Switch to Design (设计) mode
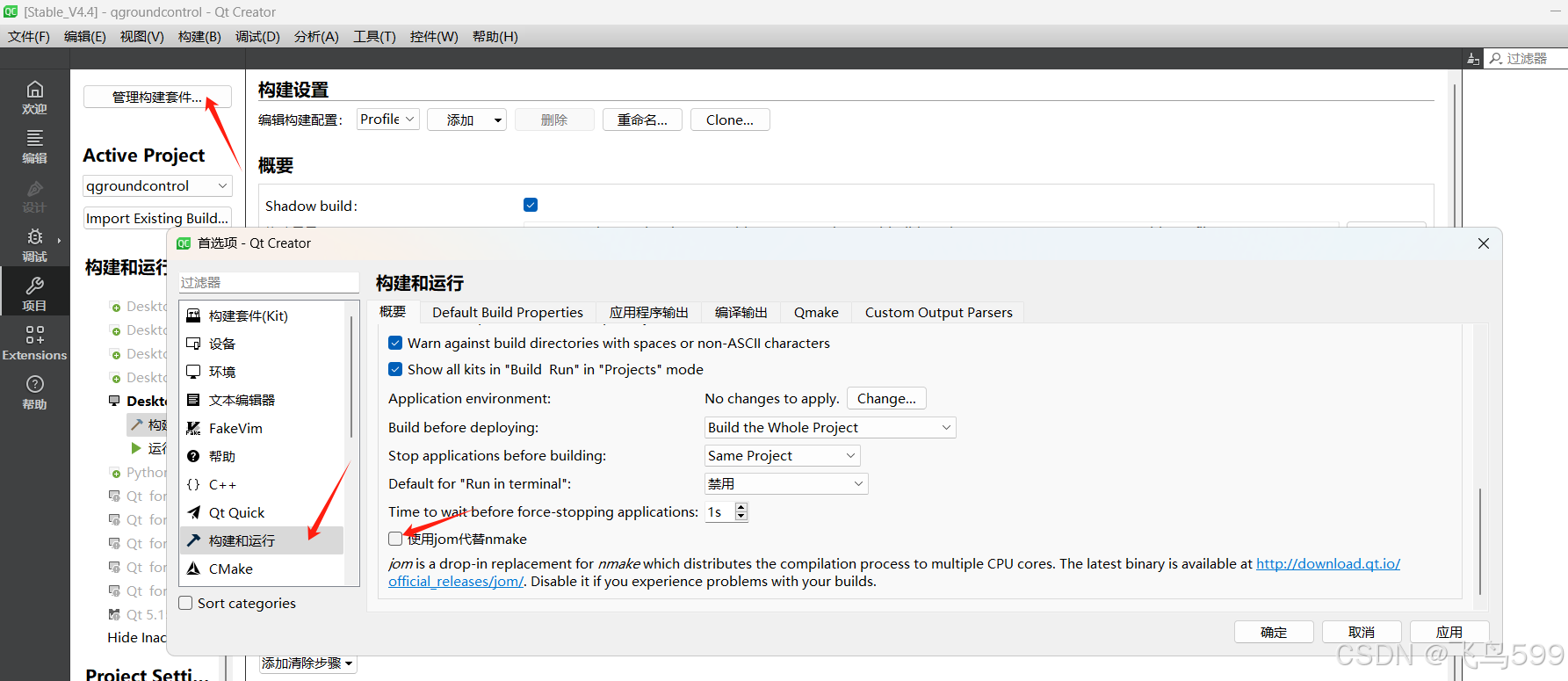The height and width of the screenshot is (681, 1568). (34, 195)
